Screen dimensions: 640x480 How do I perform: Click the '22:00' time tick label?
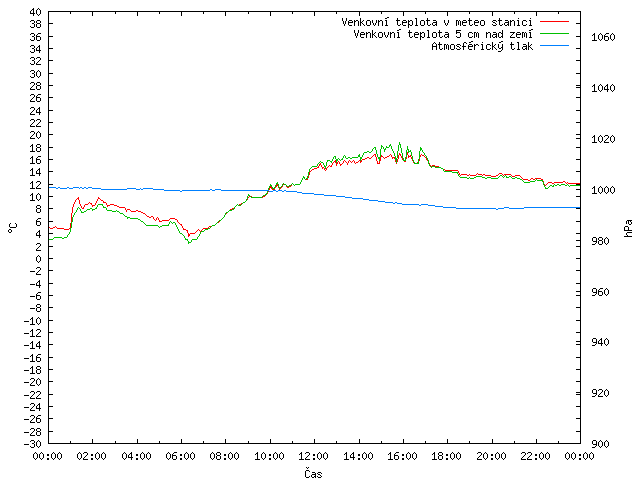click(x=535, y=456)
